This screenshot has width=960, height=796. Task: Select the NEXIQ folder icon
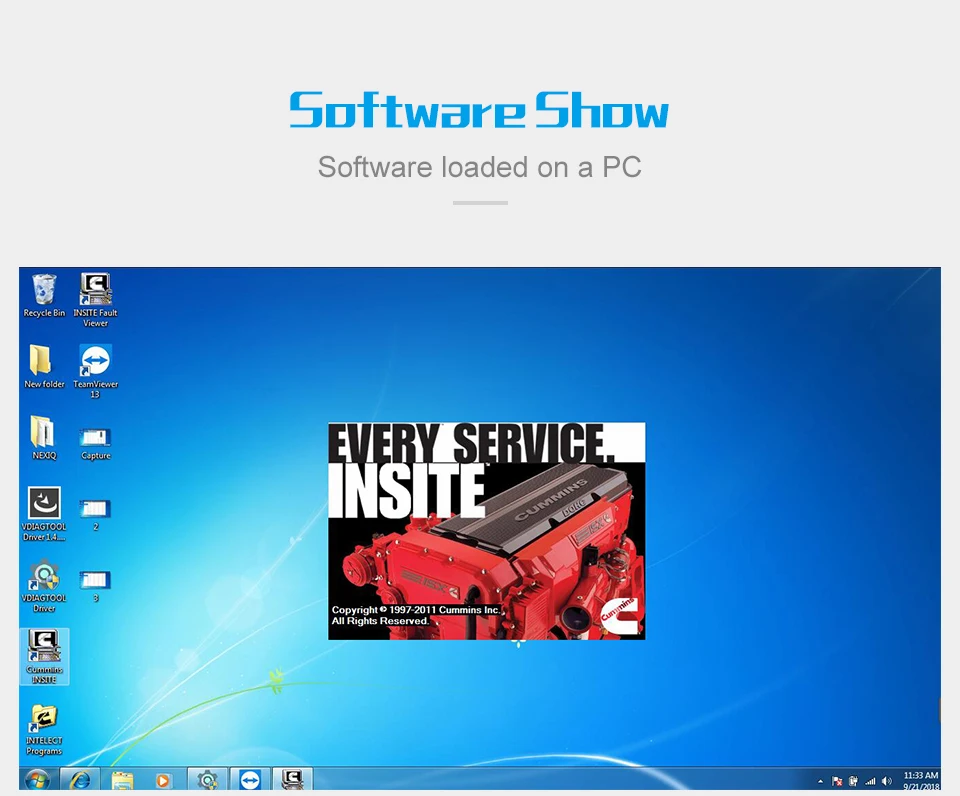(x=44, y=438)
